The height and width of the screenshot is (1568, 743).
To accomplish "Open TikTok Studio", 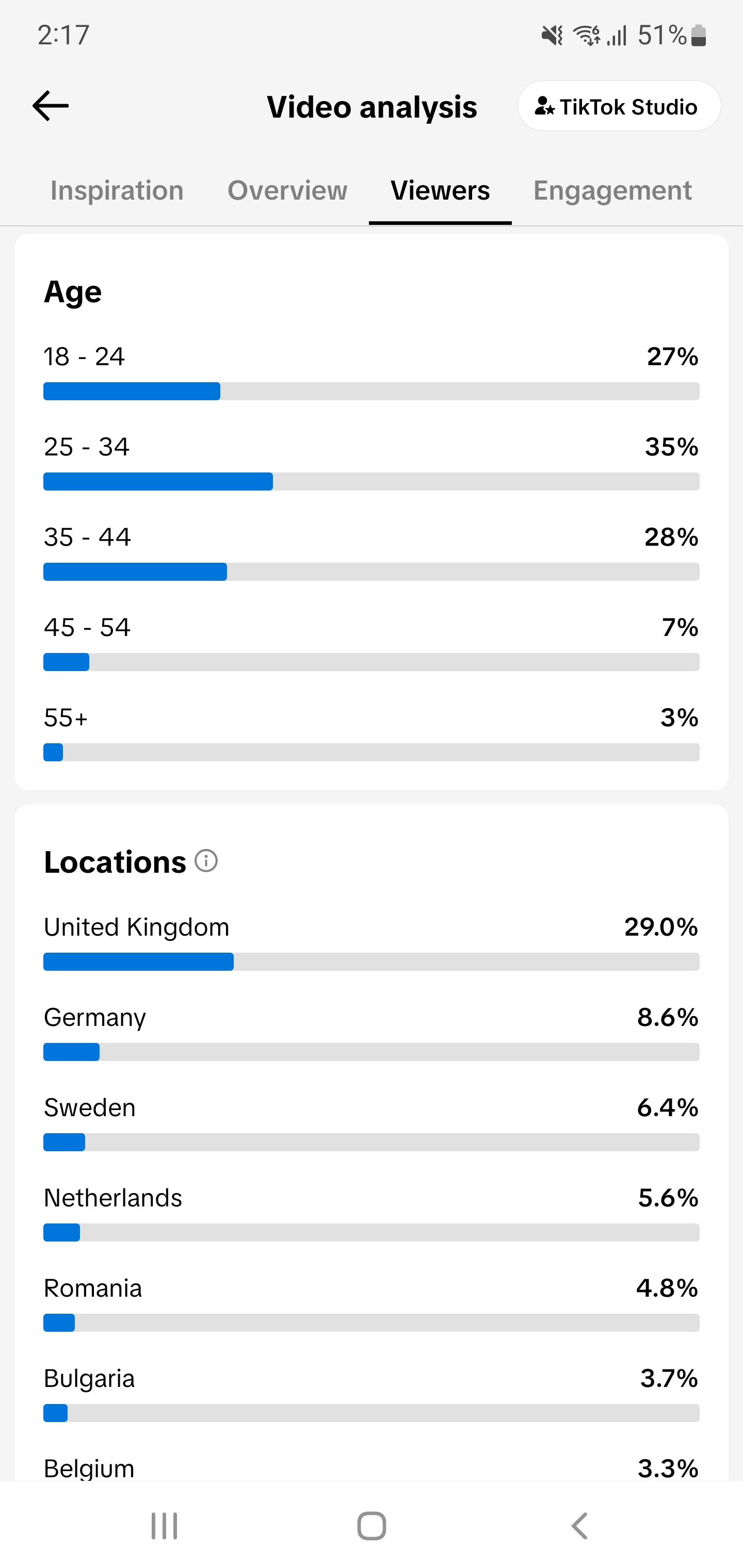I will pyautogui.click(x=619, y=107).
